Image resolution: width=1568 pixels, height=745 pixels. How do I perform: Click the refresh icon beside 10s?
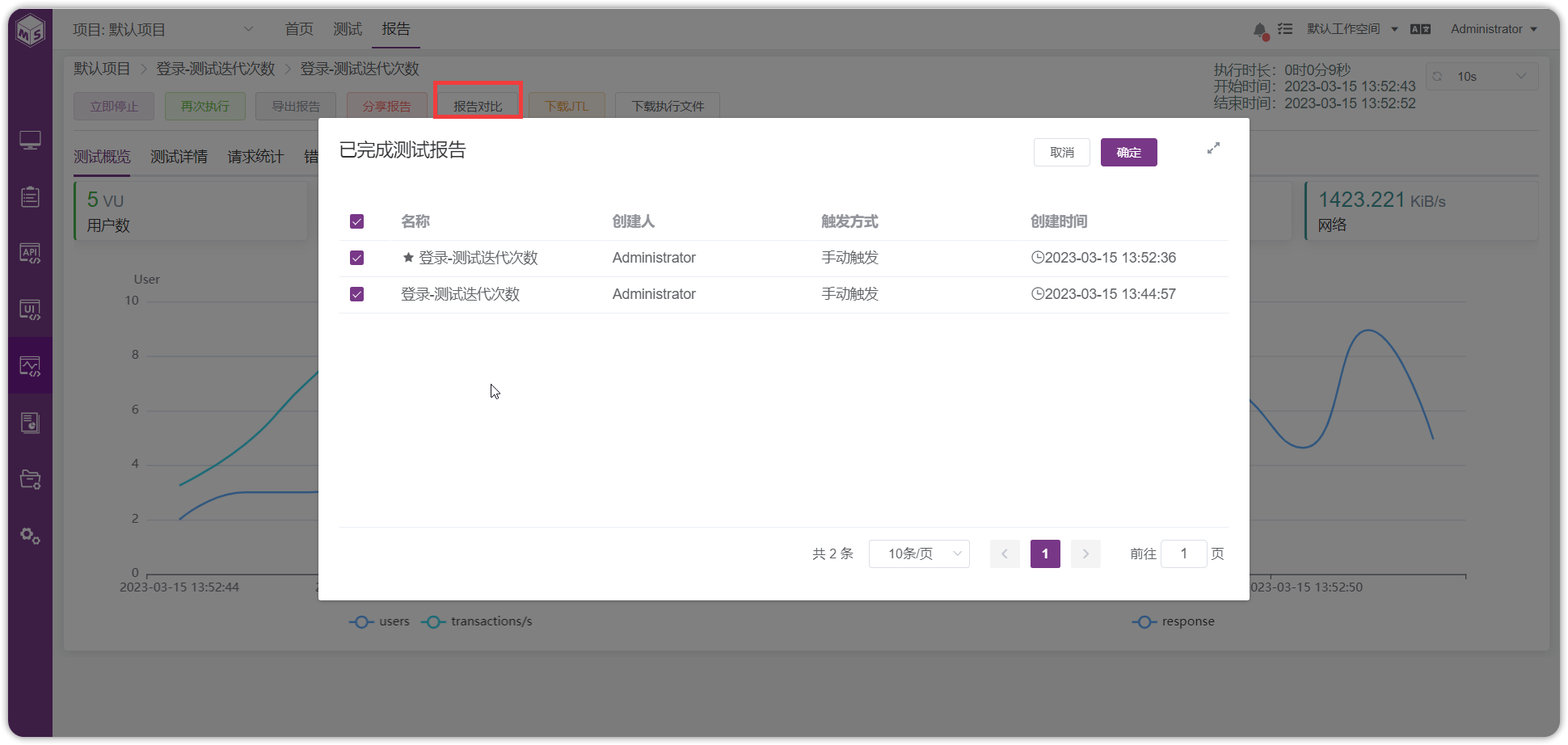coord(1437,77)
